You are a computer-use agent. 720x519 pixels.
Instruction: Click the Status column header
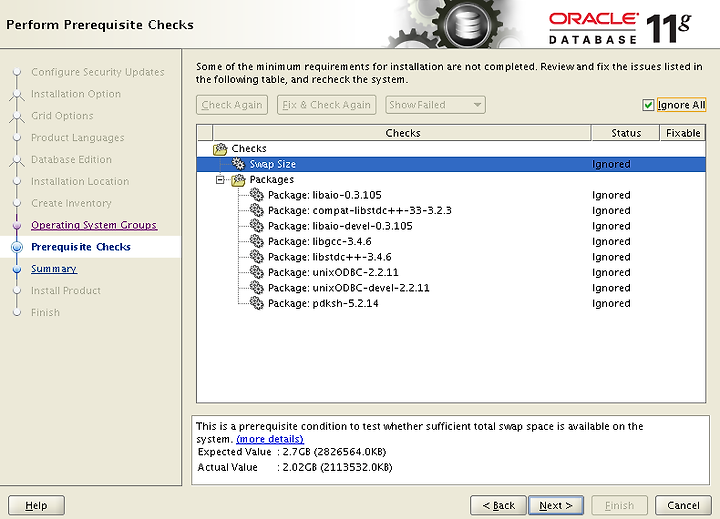tap(626, 133)
